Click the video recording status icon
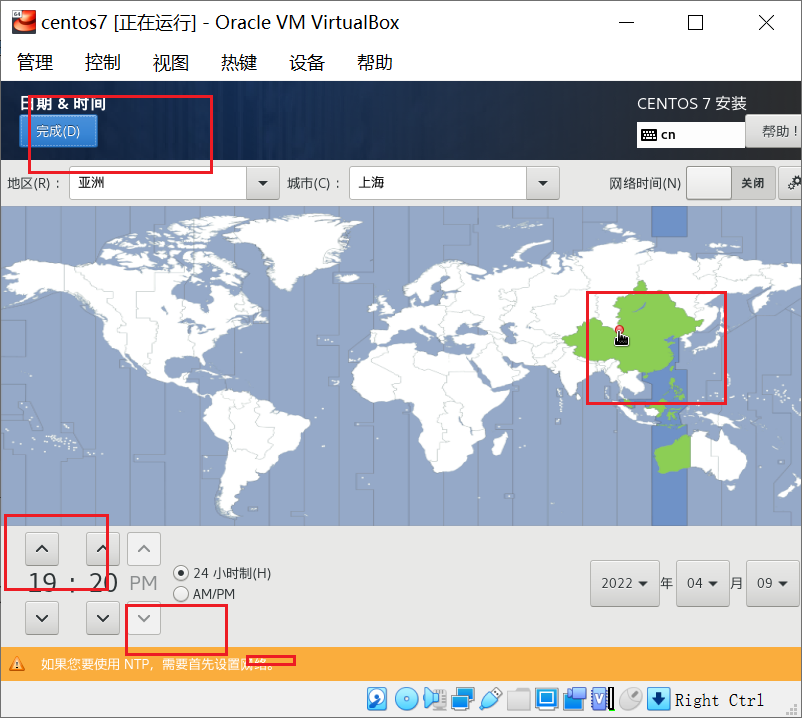 tap(574, 699)
